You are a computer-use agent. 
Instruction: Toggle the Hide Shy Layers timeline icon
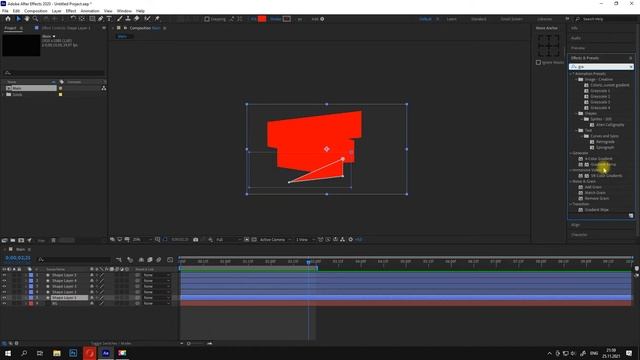pos(141,260)
